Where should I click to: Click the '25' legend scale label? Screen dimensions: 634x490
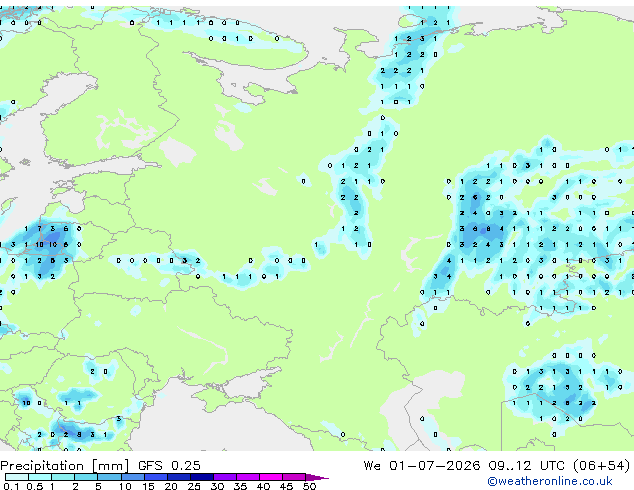[x=194, y=486]
